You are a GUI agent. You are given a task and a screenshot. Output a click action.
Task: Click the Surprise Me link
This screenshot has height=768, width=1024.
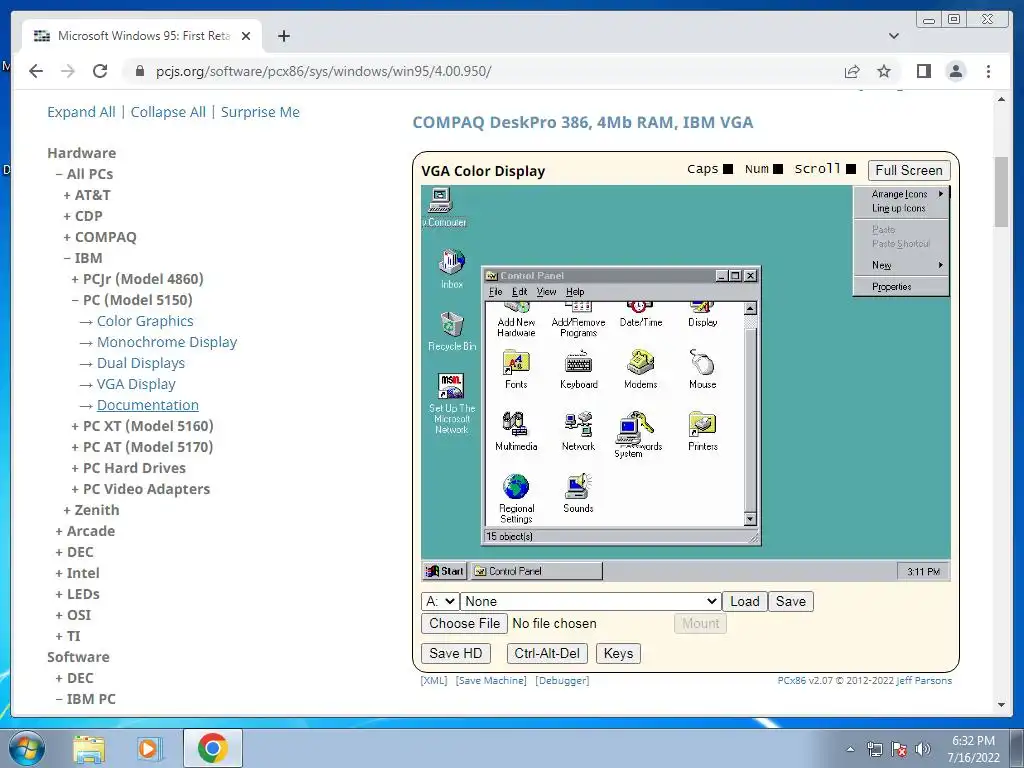pos(260,112)
